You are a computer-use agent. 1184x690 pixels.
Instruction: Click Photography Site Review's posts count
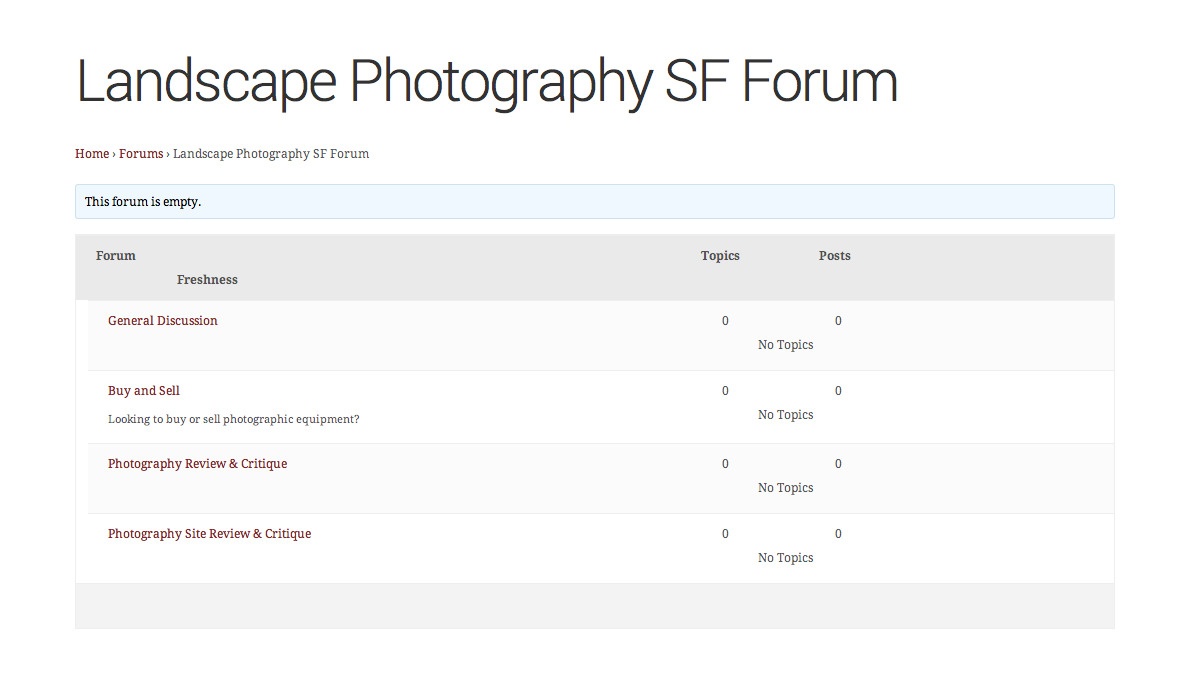pos(838,534)
